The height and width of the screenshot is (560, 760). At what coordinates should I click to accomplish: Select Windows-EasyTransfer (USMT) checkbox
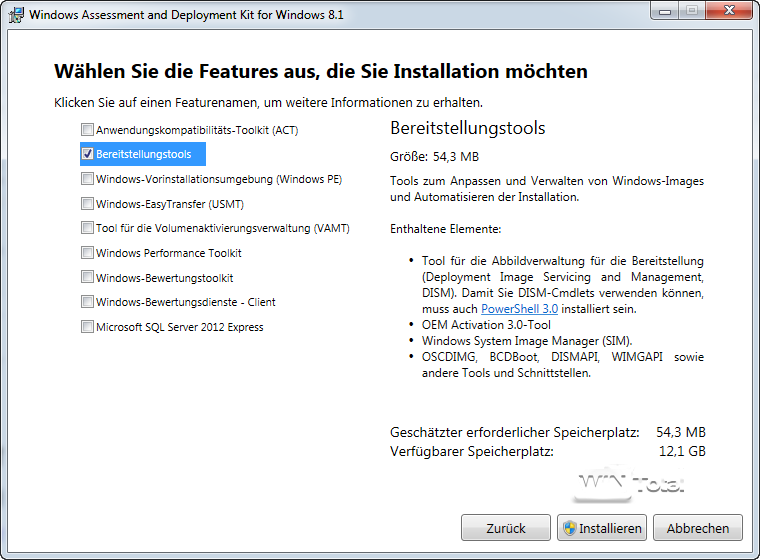point(88,204)
